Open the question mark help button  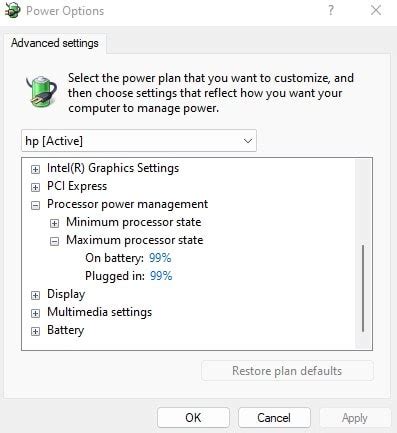pyautogui.click(x=330, y=10)
